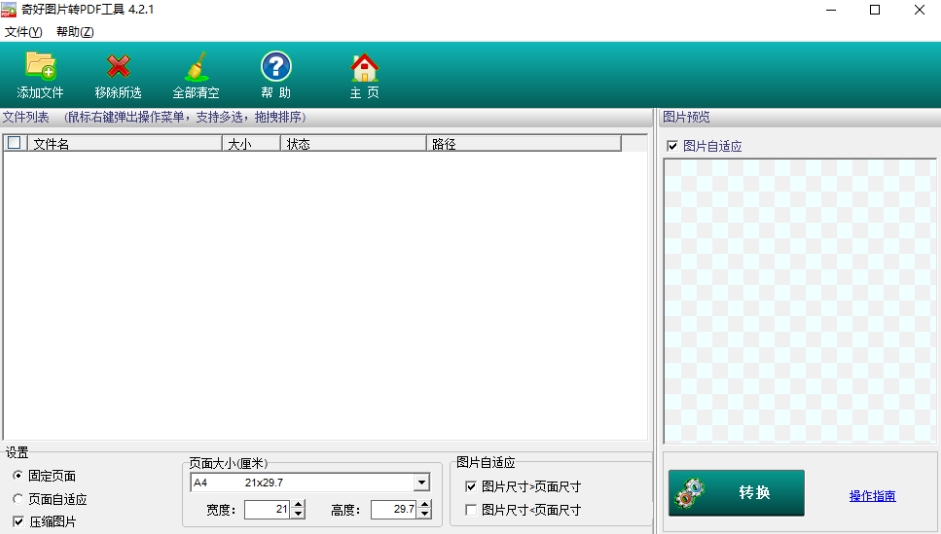Increase page width with the up arrow
941x534 pixels.
(x=297, y=505)
